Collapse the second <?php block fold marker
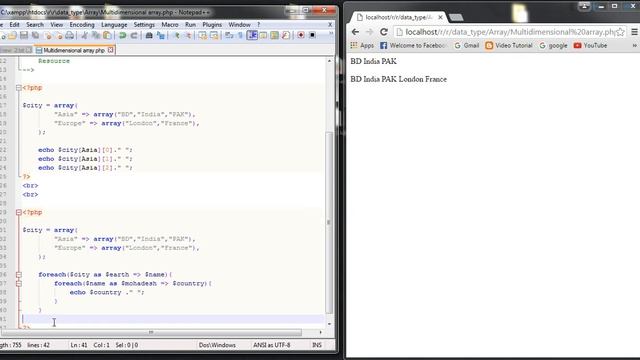This screenshot has width=640, height=360. tap(18, 212)
